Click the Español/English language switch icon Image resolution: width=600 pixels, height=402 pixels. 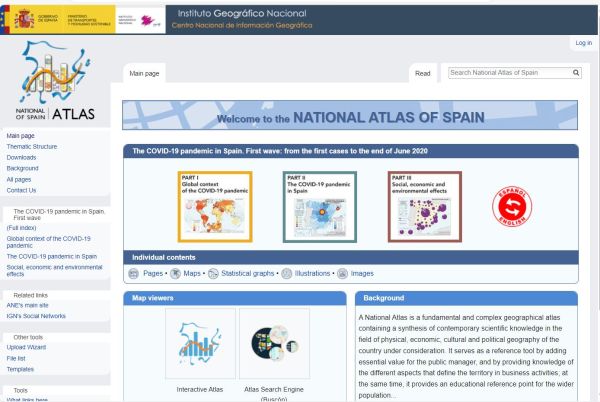pos(512,207)
